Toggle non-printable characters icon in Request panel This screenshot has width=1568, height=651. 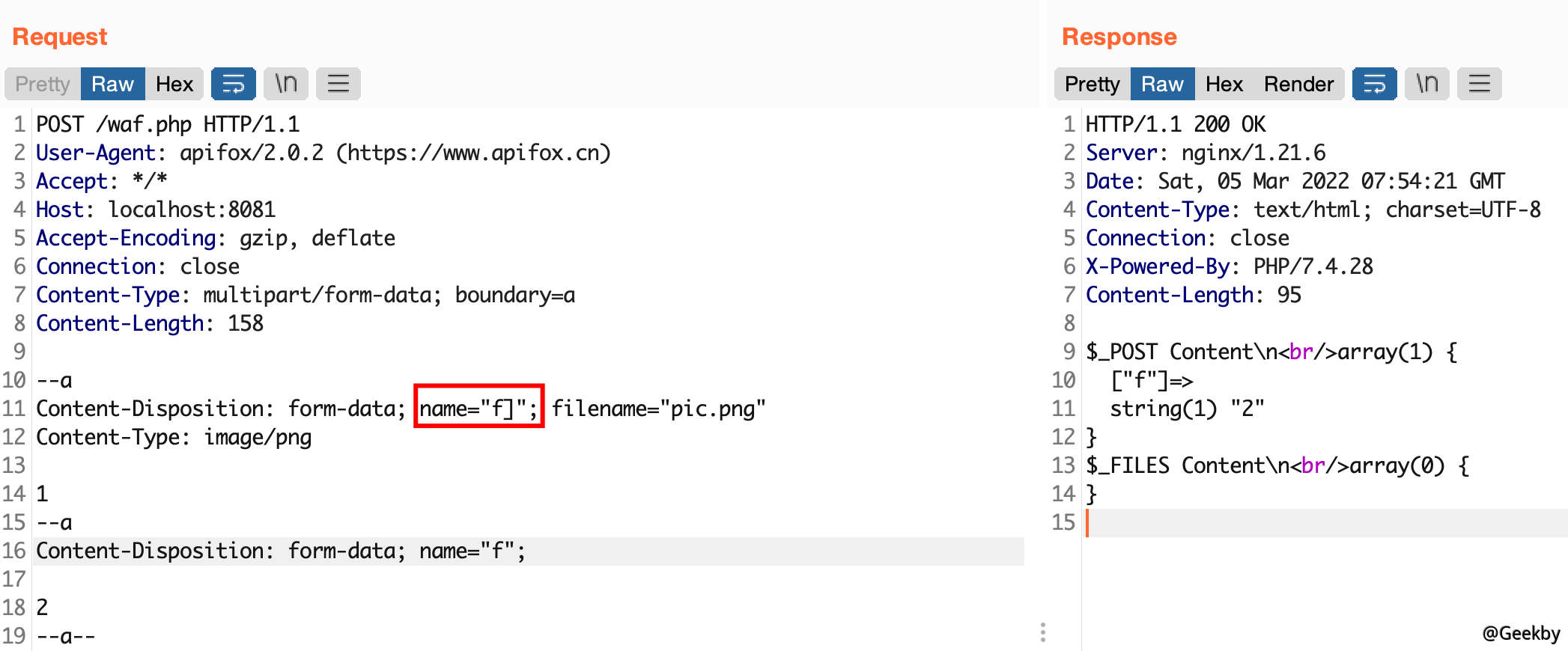tap(286, 84)
